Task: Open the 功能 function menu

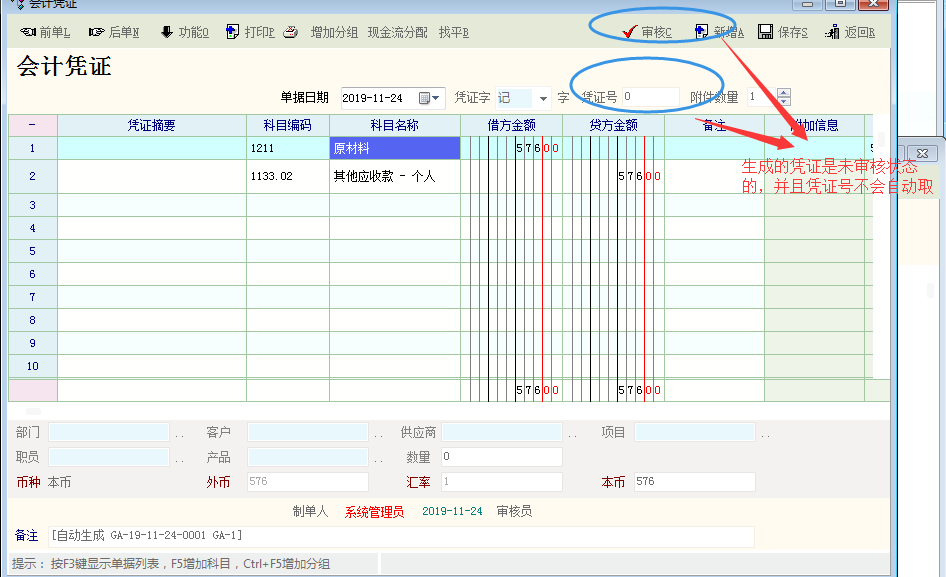Action: click(x=184, y=33)
